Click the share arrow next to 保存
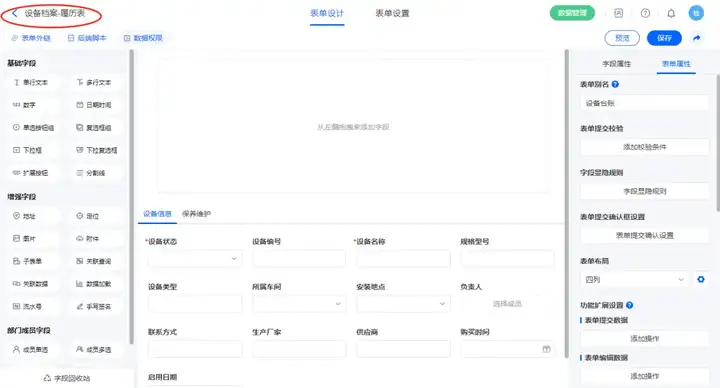 coord(697,38)
